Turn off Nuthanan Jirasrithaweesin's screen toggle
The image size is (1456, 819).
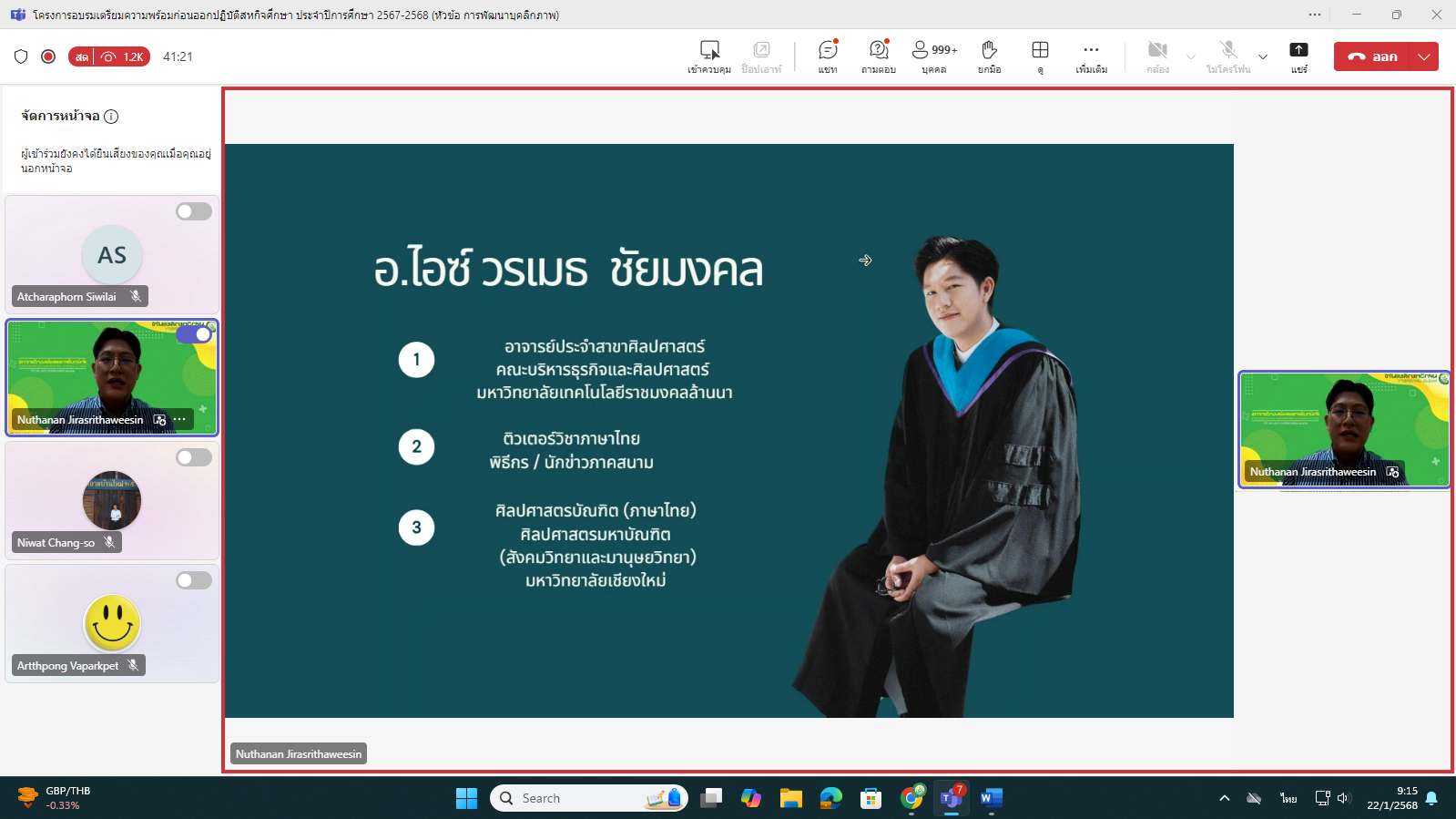click(194, 334)
